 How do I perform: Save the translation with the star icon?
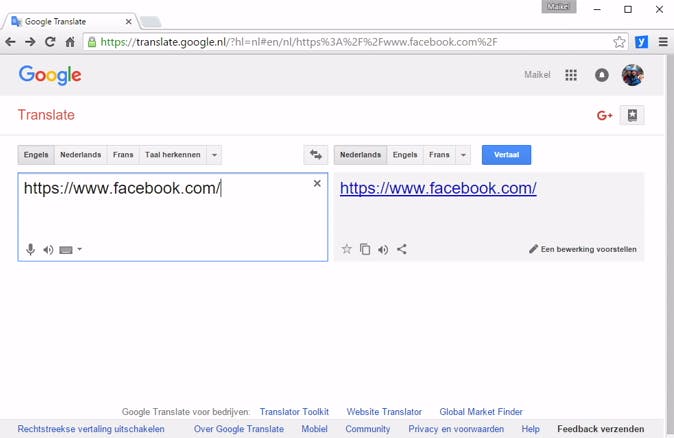click(346, 249)
